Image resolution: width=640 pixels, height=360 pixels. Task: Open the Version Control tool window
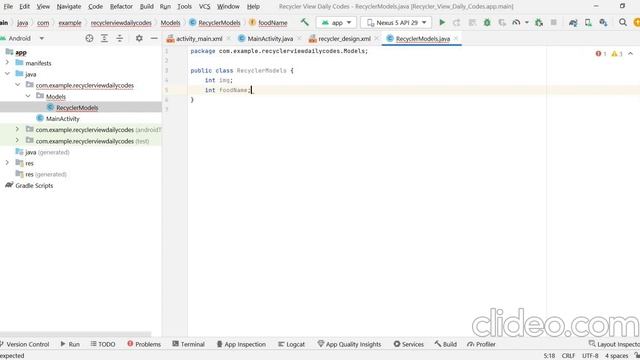pyautogui.click(x=24, y=344)
